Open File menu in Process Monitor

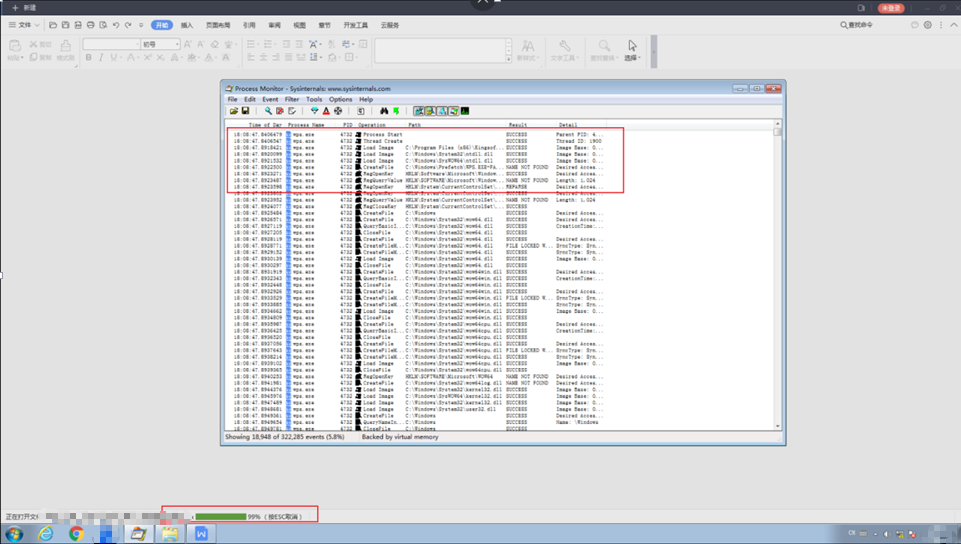click(x=232, y=99)
